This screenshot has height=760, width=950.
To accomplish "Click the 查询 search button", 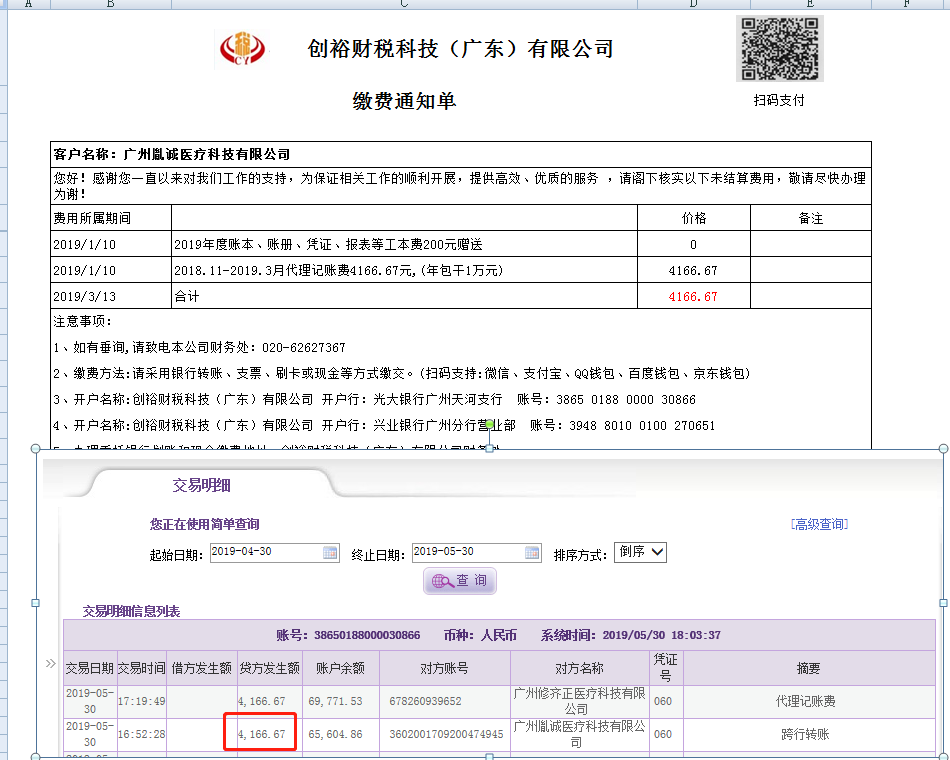I will [460, 581].
